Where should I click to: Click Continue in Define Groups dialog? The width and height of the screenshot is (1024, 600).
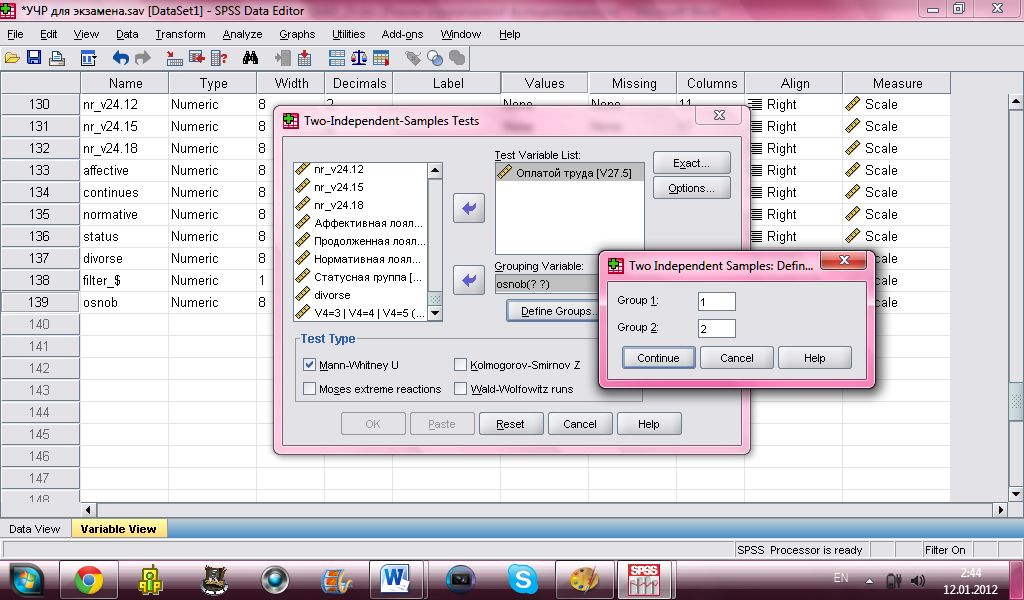658,358
